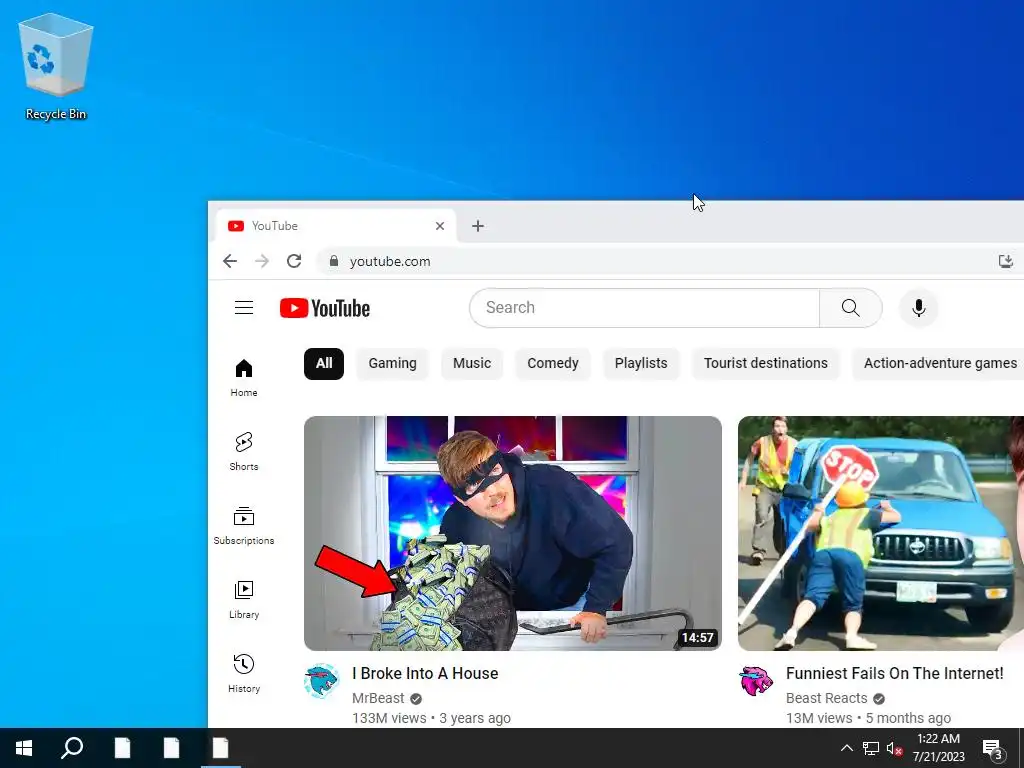Click the I Broke Into A House title

(x=425, y=673)
